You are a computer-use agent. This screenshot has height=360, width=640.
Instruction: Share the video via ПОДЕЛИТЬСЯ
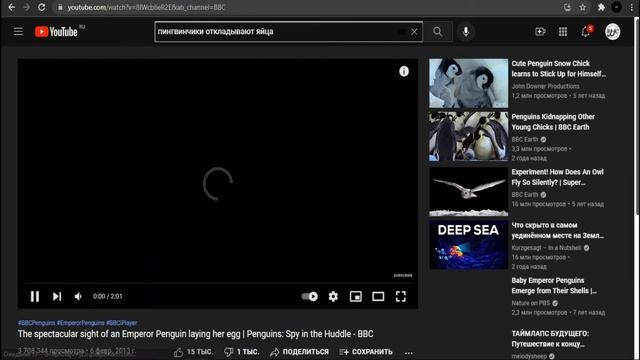300,352
